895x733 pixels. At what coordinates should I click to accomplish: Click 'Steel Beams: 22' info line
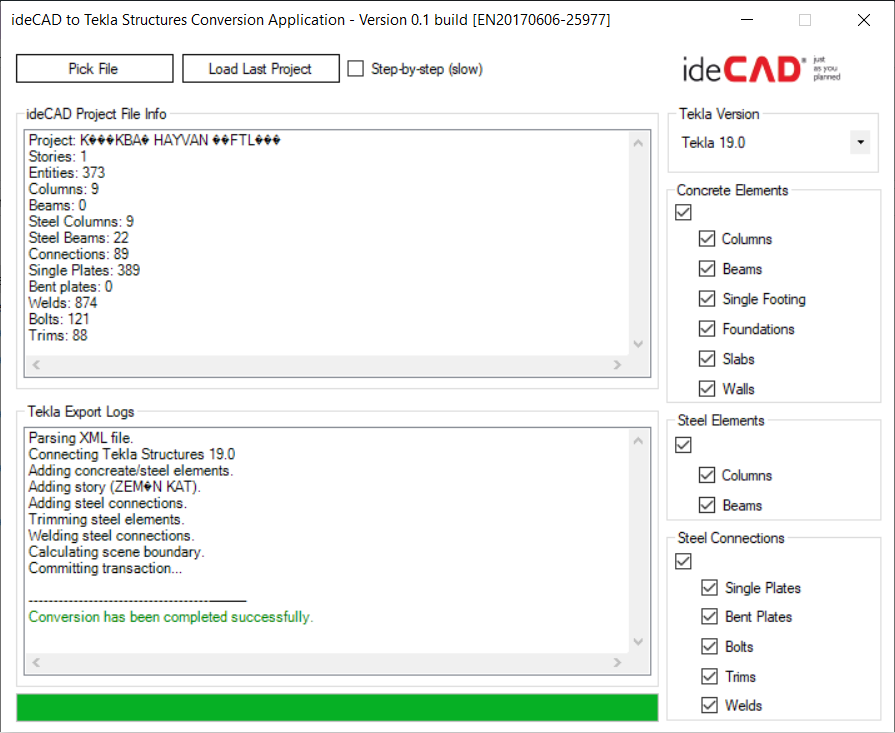tap(79, 237)
